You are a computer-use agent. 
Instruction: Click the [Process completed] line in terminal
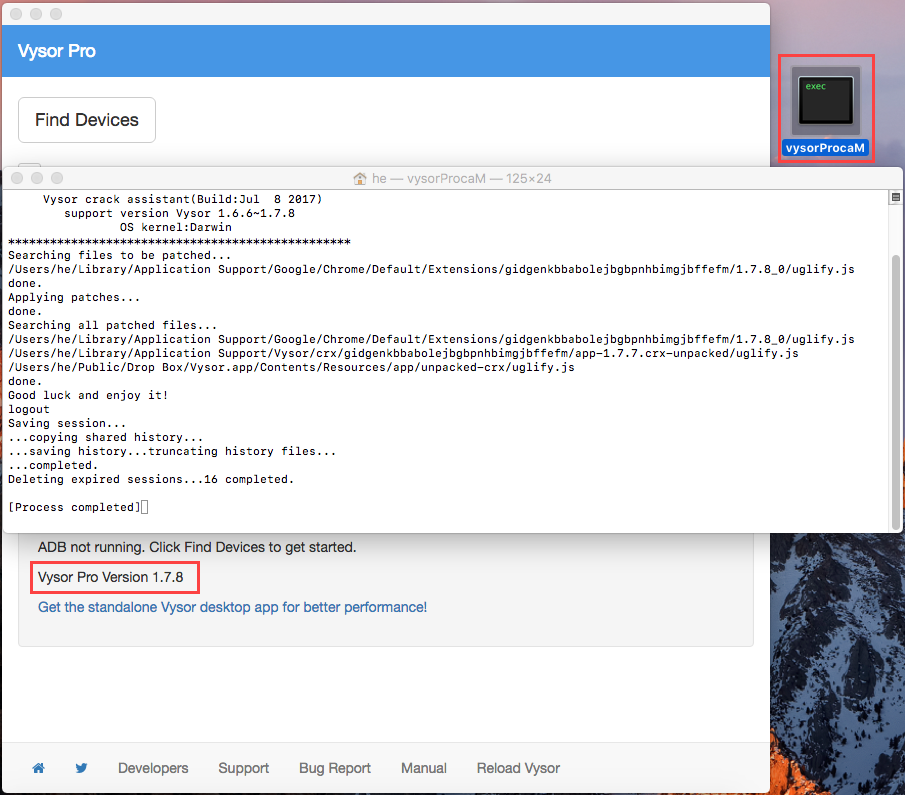[x=74, y=507]
